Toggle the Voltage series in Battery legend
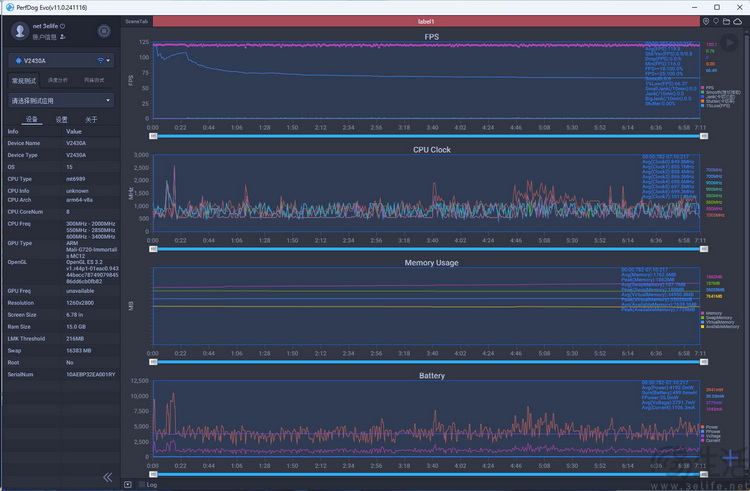The width and height of the screenshot is (750, 491). point(711,436)
